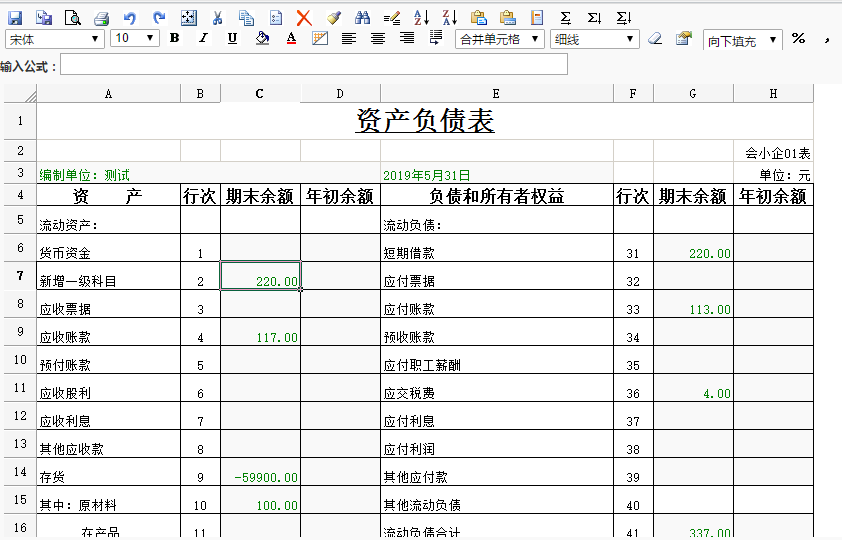Click the Cut scissors icon

click(x=218, y=18)
